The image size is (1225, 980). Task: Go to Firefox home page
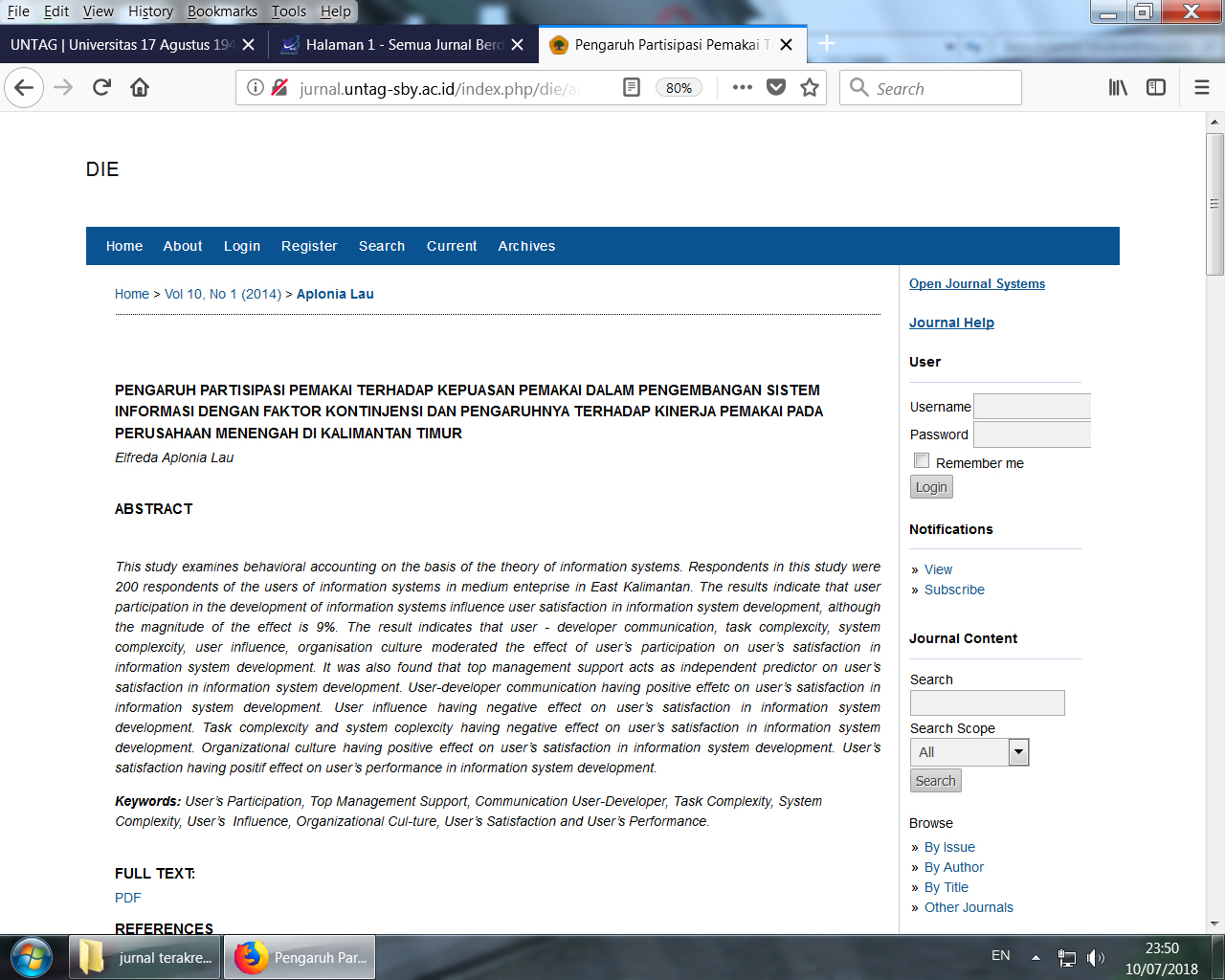pyautogui.click(x=140, y=88)
